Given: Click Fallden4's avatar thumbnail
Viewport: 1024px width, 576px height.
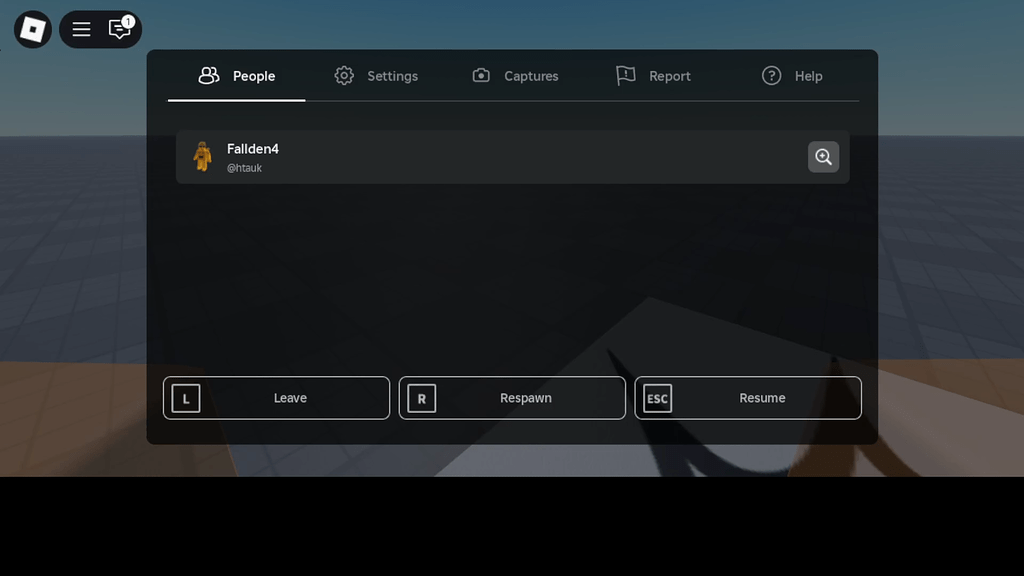Looking at the screenshot, I should 204,157.
